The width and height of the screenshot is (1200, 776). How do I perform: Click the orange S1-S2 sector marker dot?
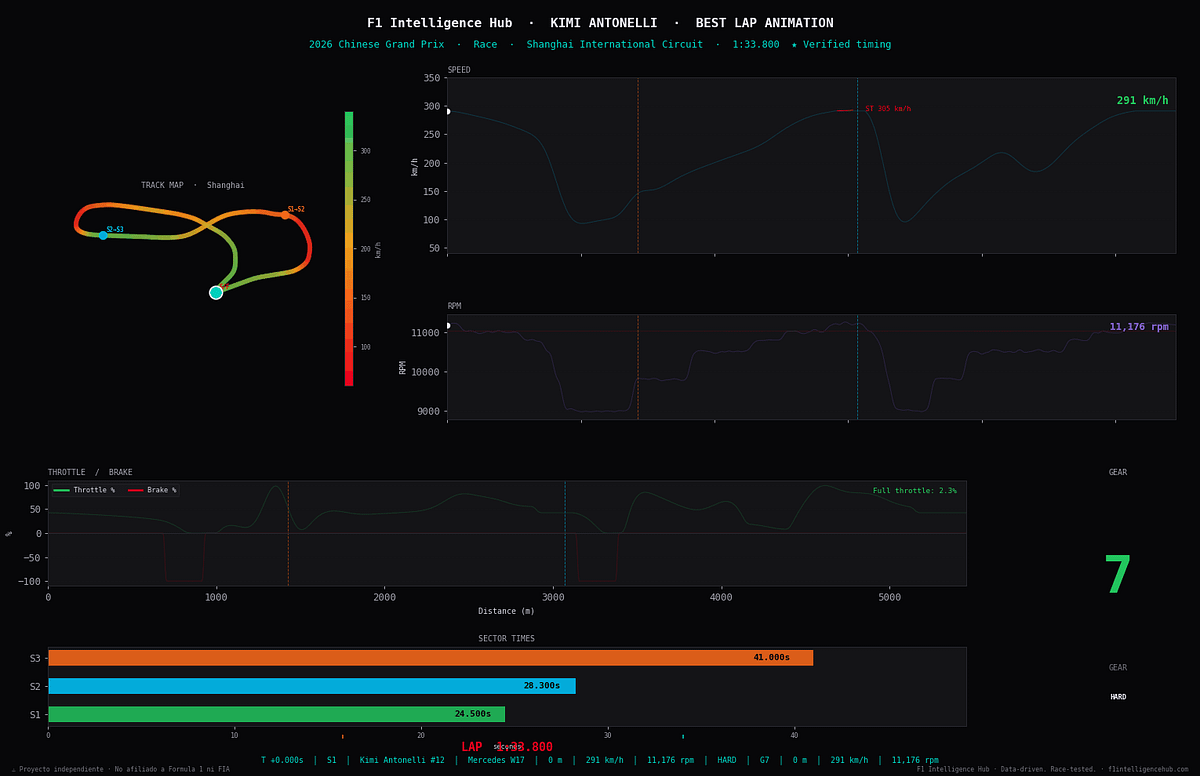285,215
